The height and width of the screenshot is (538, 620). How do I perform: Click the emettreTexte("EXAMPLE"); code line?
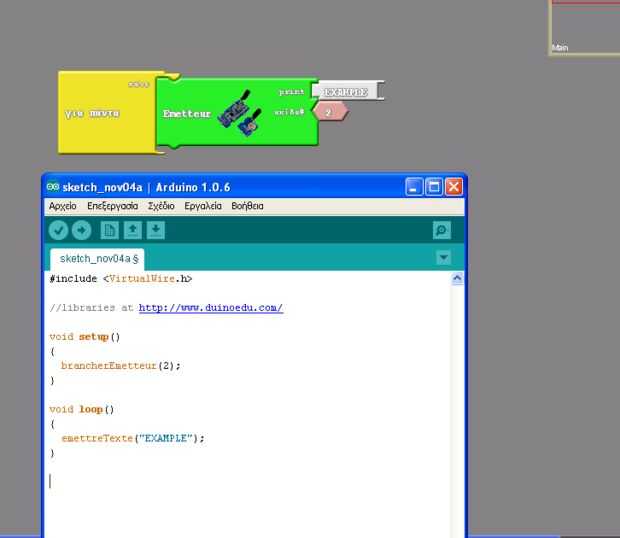(133, 438)
